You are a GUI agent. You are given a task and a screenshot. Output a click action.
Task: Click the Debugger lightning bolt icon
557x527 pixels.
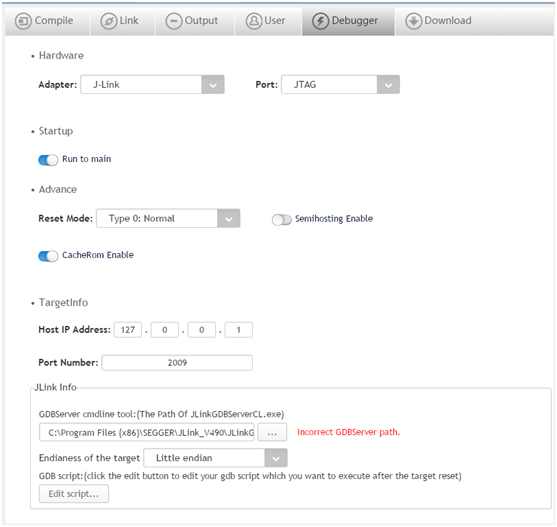(320, 21)
